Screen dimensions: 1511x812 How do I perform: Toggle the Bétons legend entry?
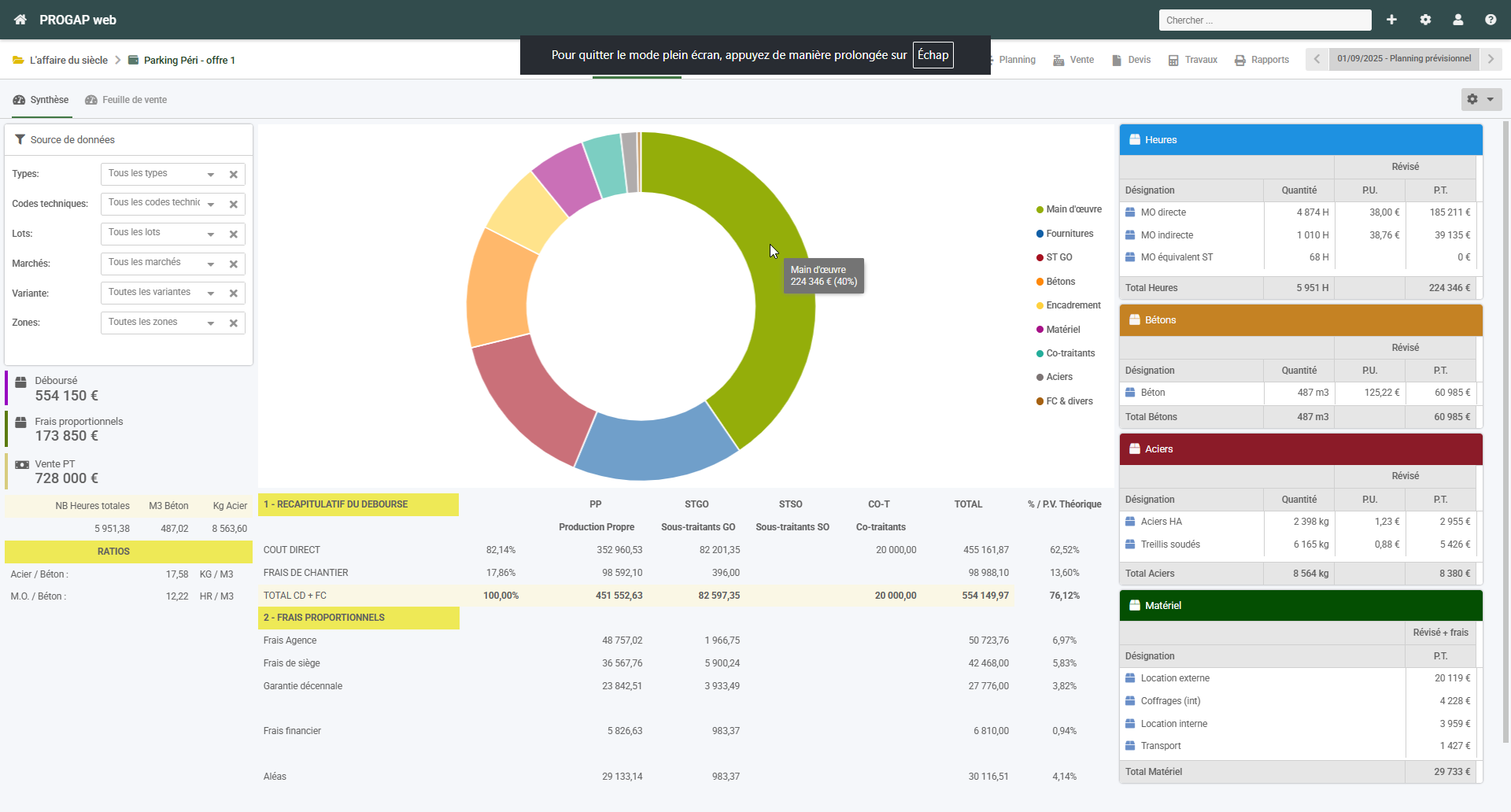pyautogui.click(x=1055, y=282)
